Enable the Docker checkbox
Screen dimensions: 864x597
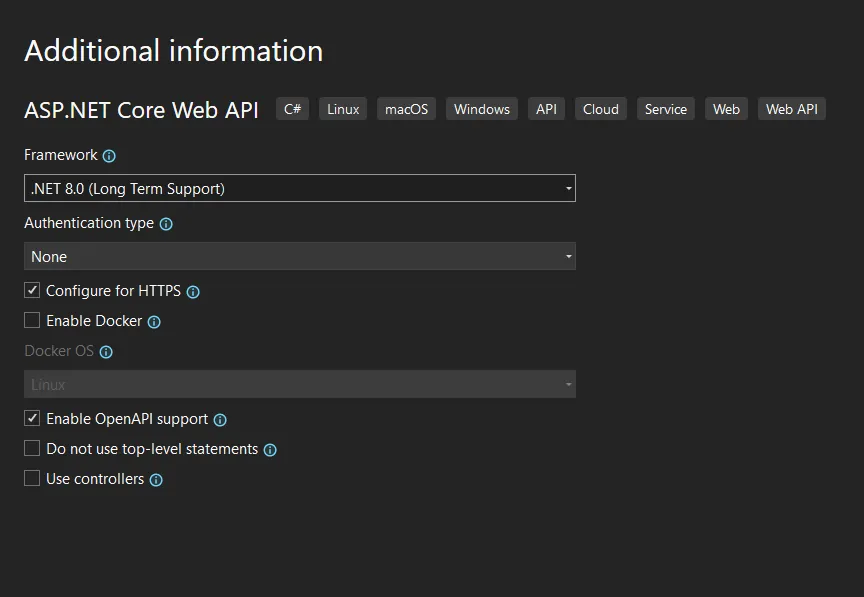point(31,320)
